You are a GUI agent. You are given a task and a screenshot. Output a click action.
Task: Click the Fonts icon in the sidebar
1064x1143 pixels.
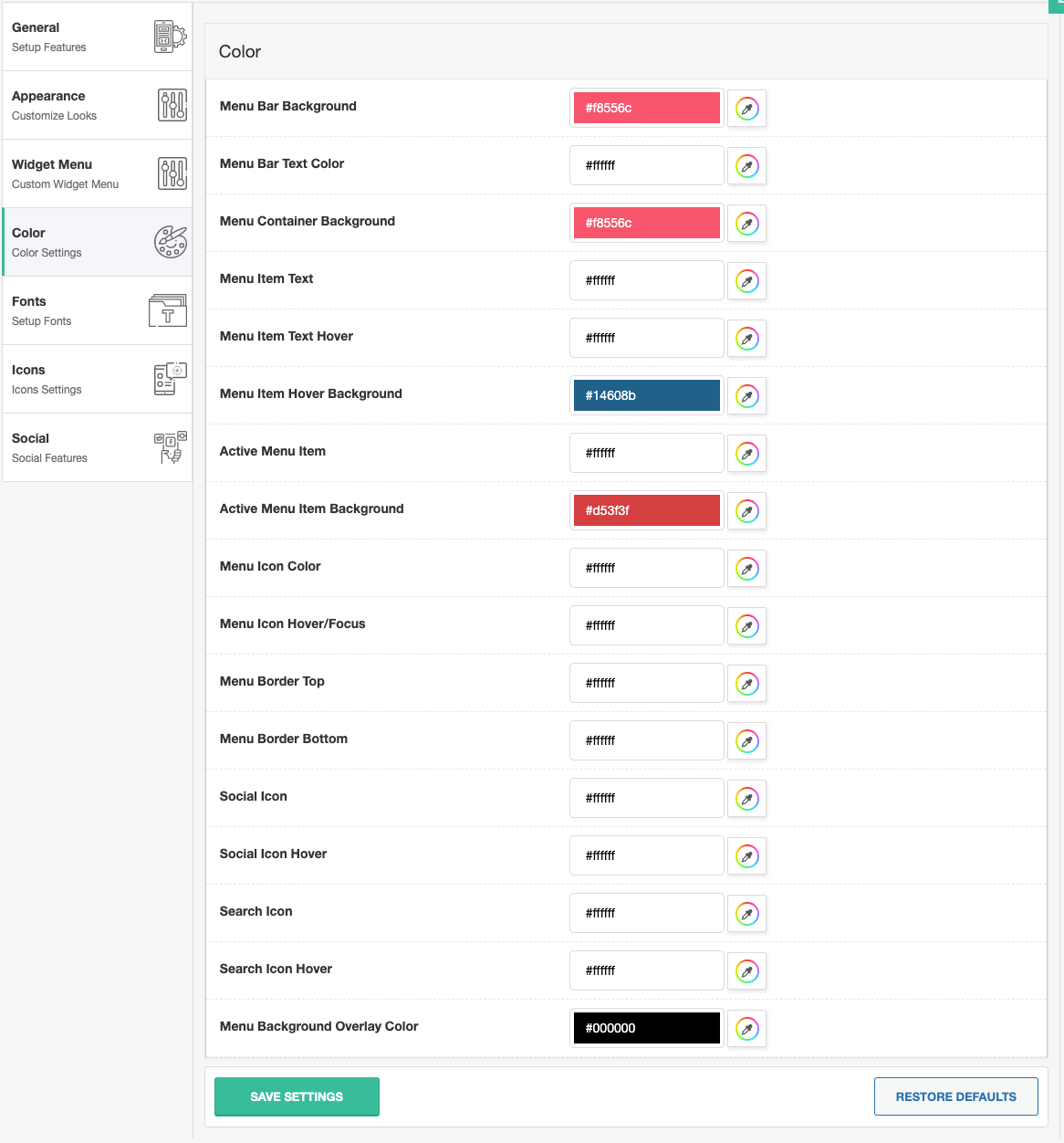pos(167,310)
